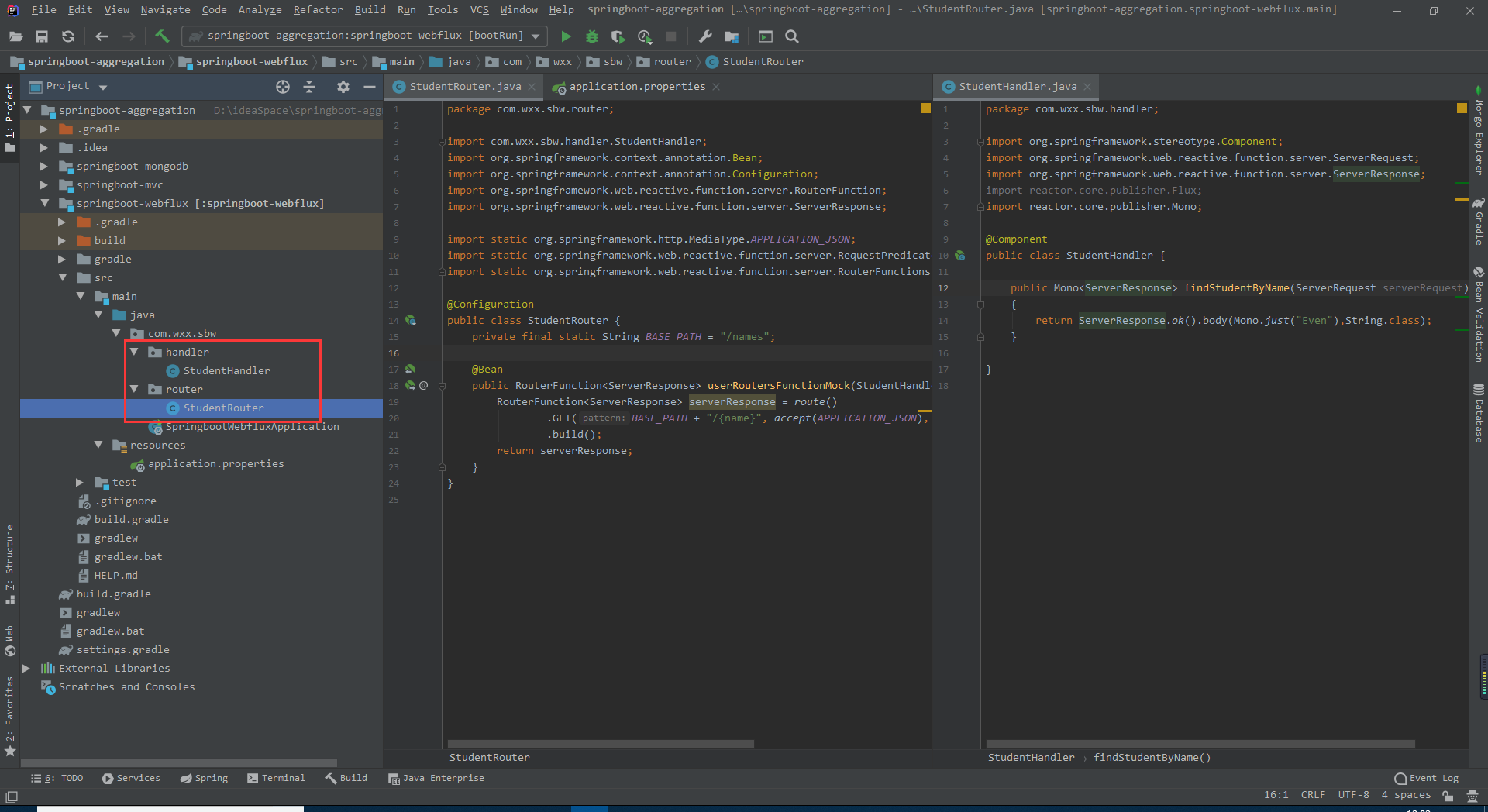Click the CRLF line separator indicator
1488x812 pixels.
(1313, 795)
